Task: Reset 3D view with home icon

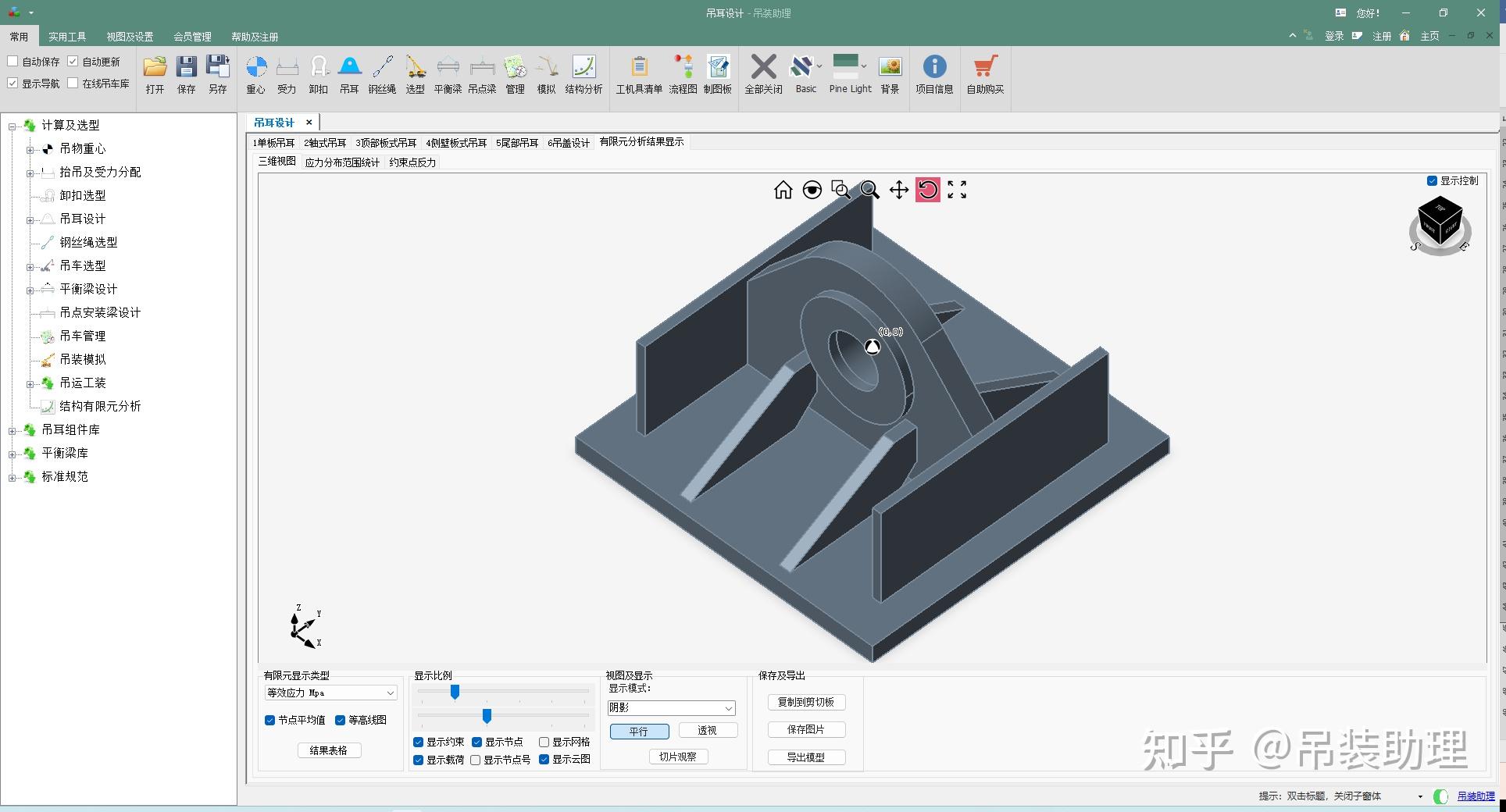Action: coord(783,190)
